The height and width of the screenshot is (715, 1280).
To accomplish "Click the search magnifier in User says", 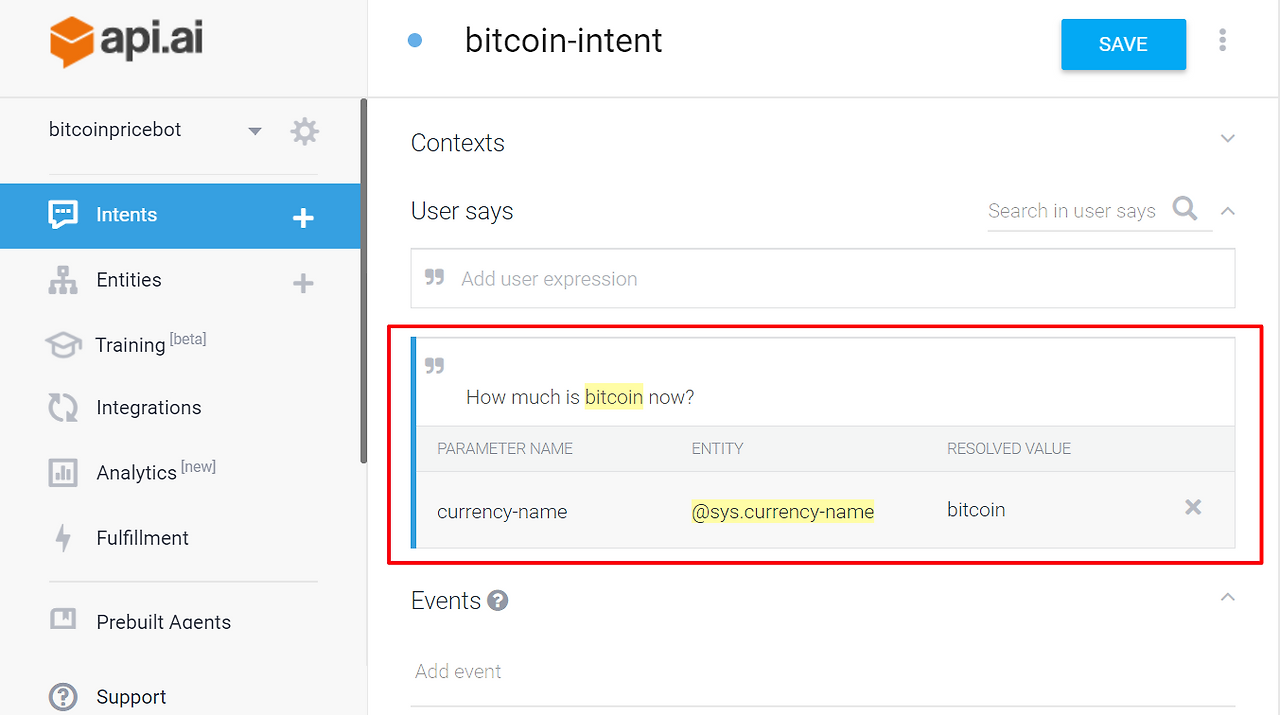I will [1185, 209].
